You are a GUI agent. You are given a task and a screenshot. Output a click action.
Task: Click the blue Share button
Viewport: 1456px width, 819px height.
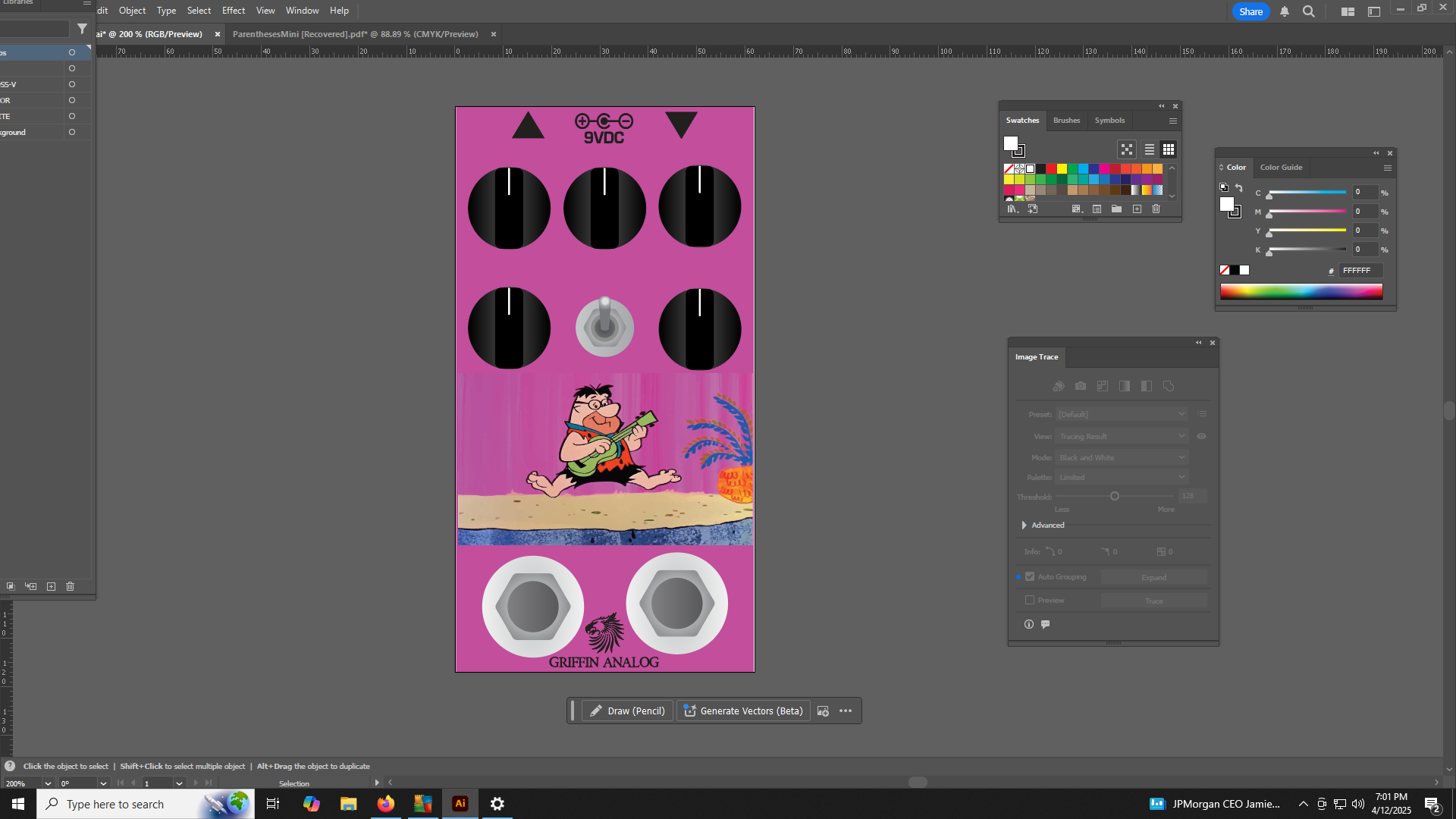click(1250, 11)
